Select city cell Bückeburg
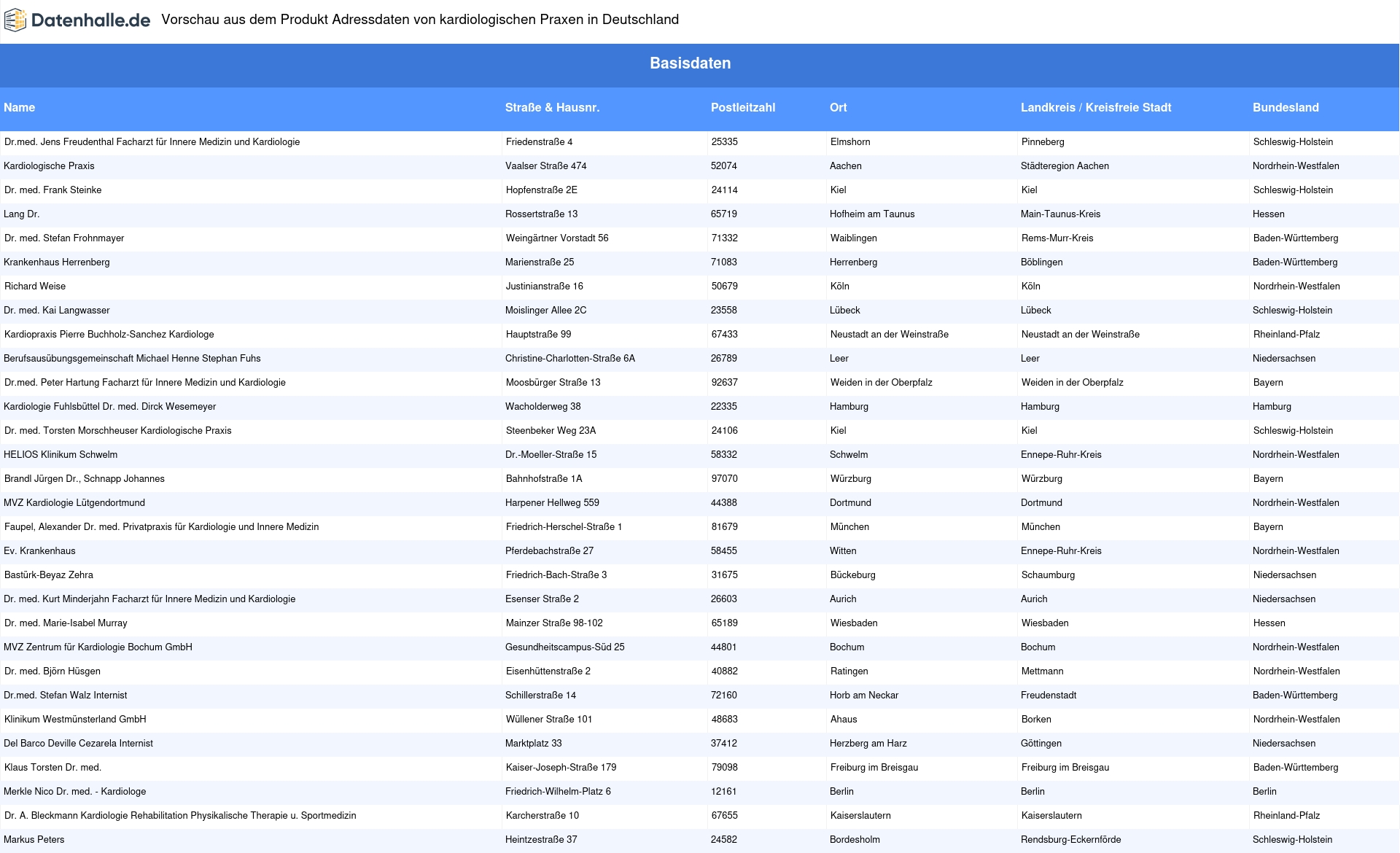The image size is (1400, 853). click(x=852, y=575)
